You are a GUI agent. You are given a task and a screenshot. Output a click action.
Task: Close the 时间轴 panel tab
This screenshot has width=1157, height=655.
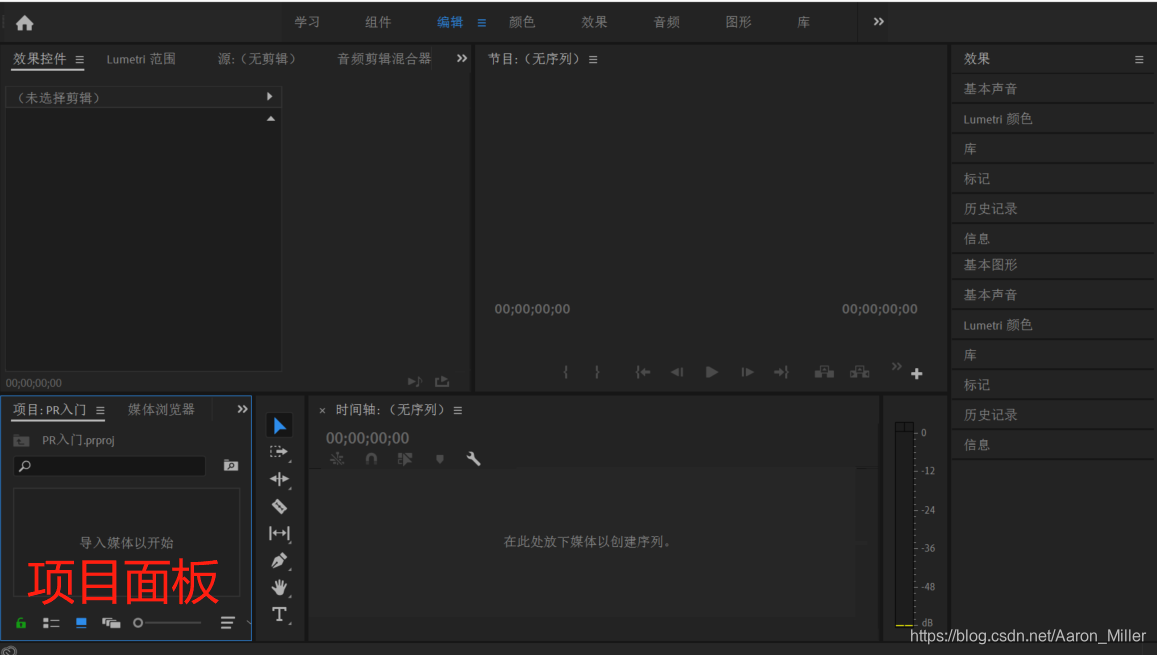[x=322, y=411]
